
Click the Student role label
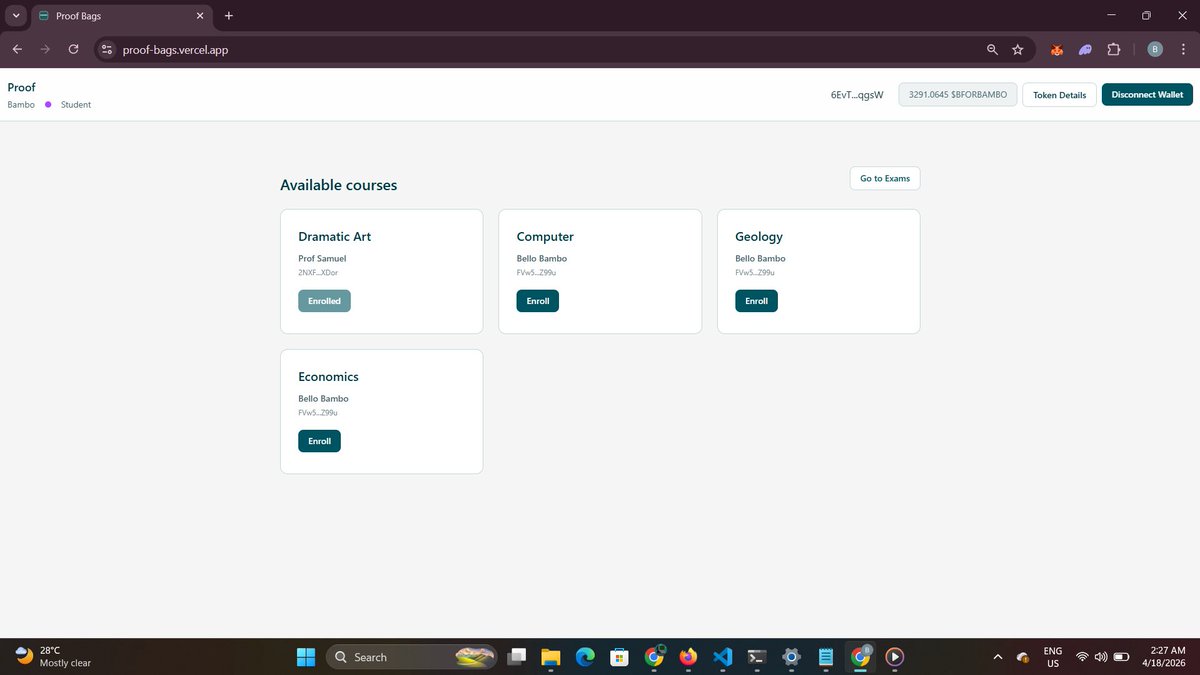[x=76, y=104]
